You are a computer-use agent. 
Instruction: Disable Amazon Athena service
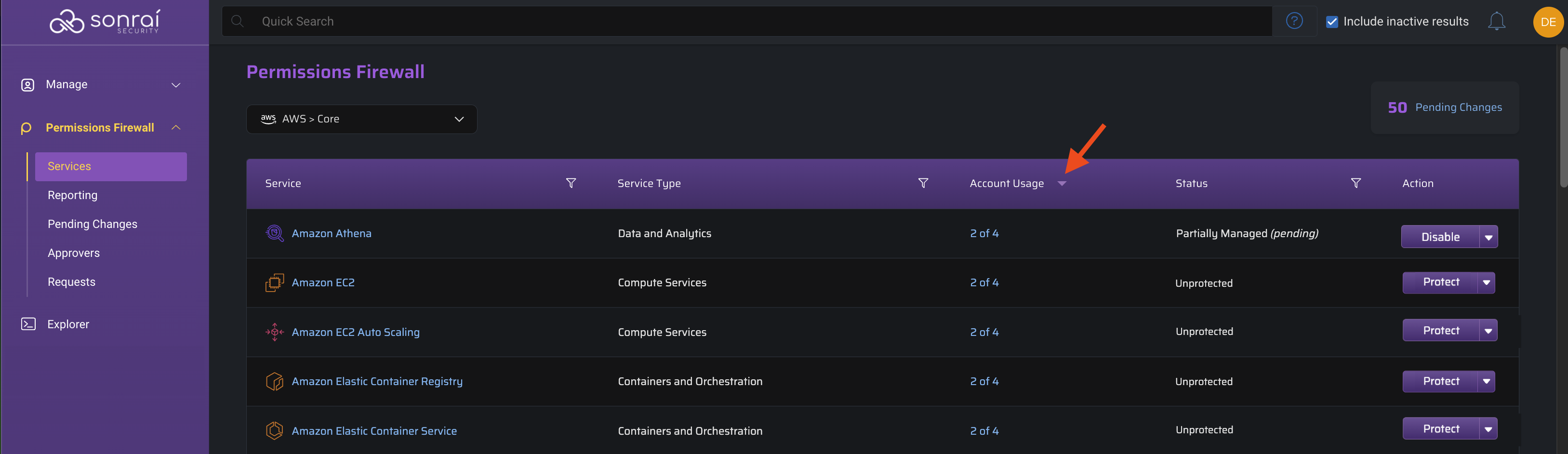tap(1440, 237)
